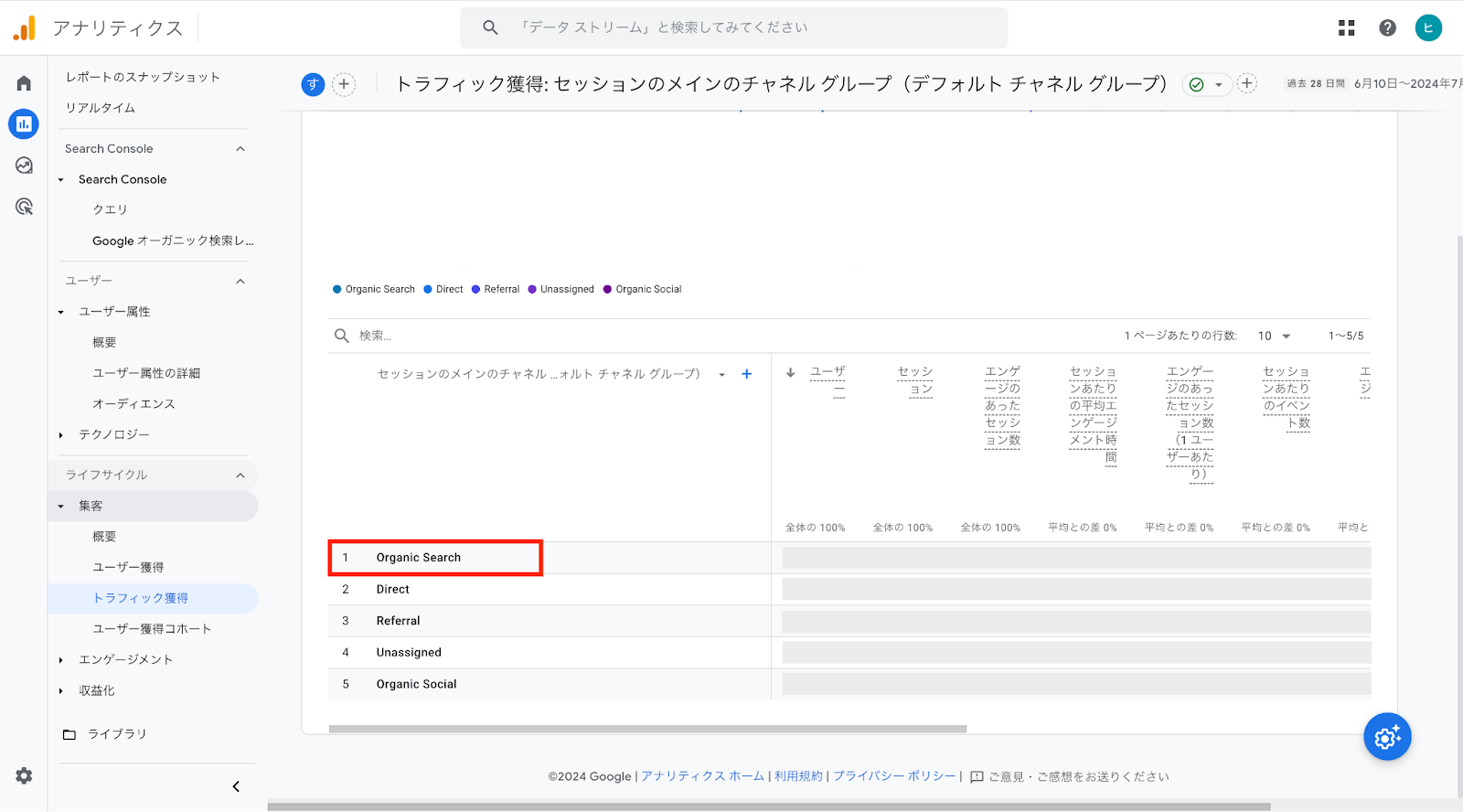Open リアルタイム report
Viewport: 1463px width, 812px height.
tap(101, 108)
